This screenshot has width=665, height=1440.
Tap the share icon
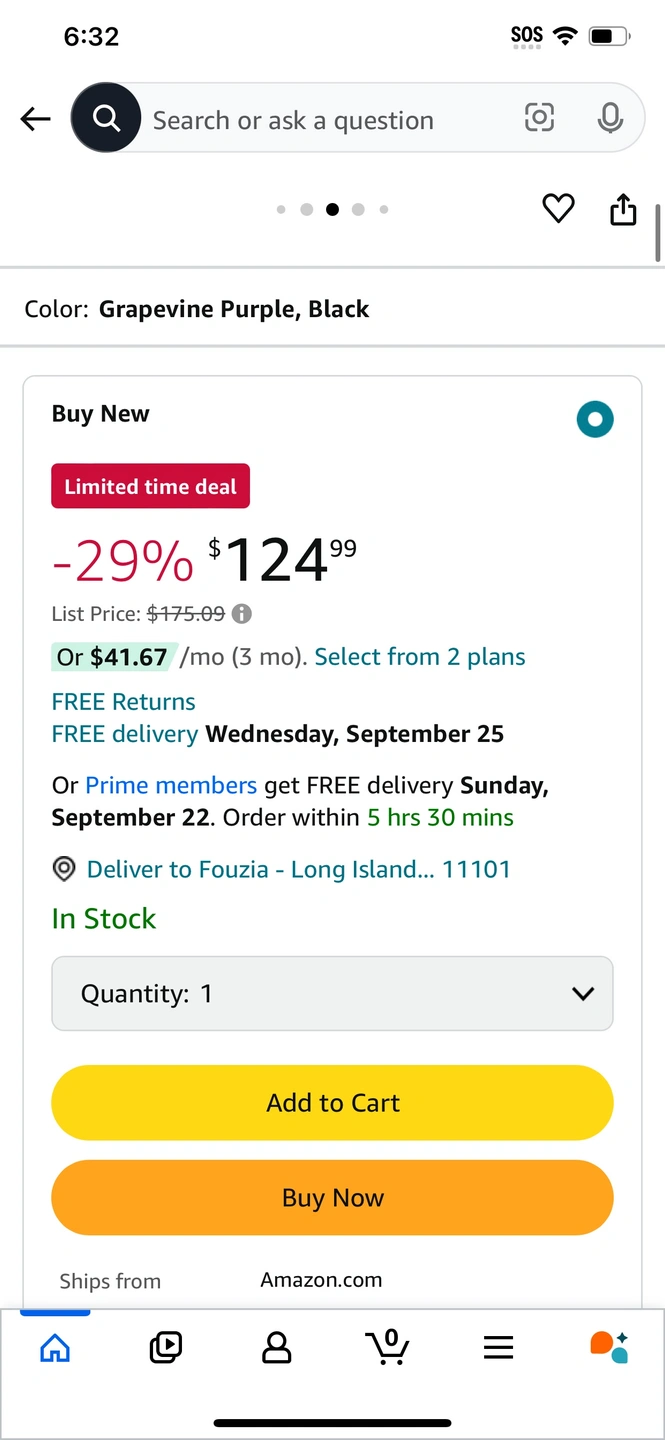coord(623,208)
